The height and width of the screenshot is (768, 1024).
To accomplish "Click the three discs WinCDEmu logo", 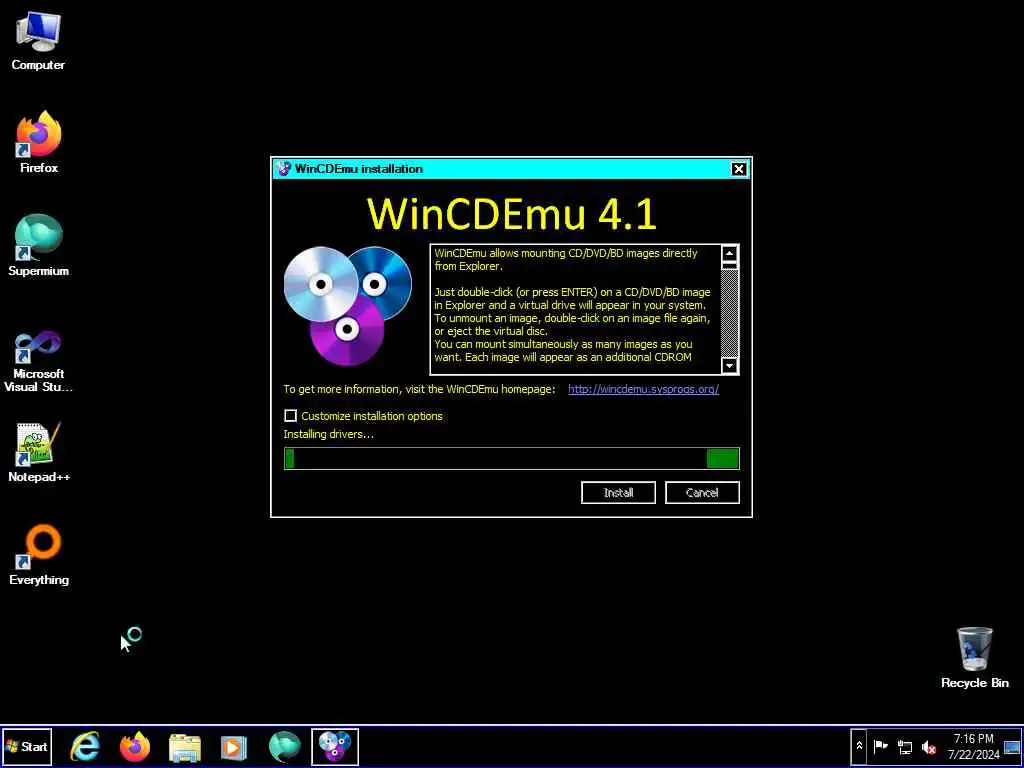I will tap(347, 306).
